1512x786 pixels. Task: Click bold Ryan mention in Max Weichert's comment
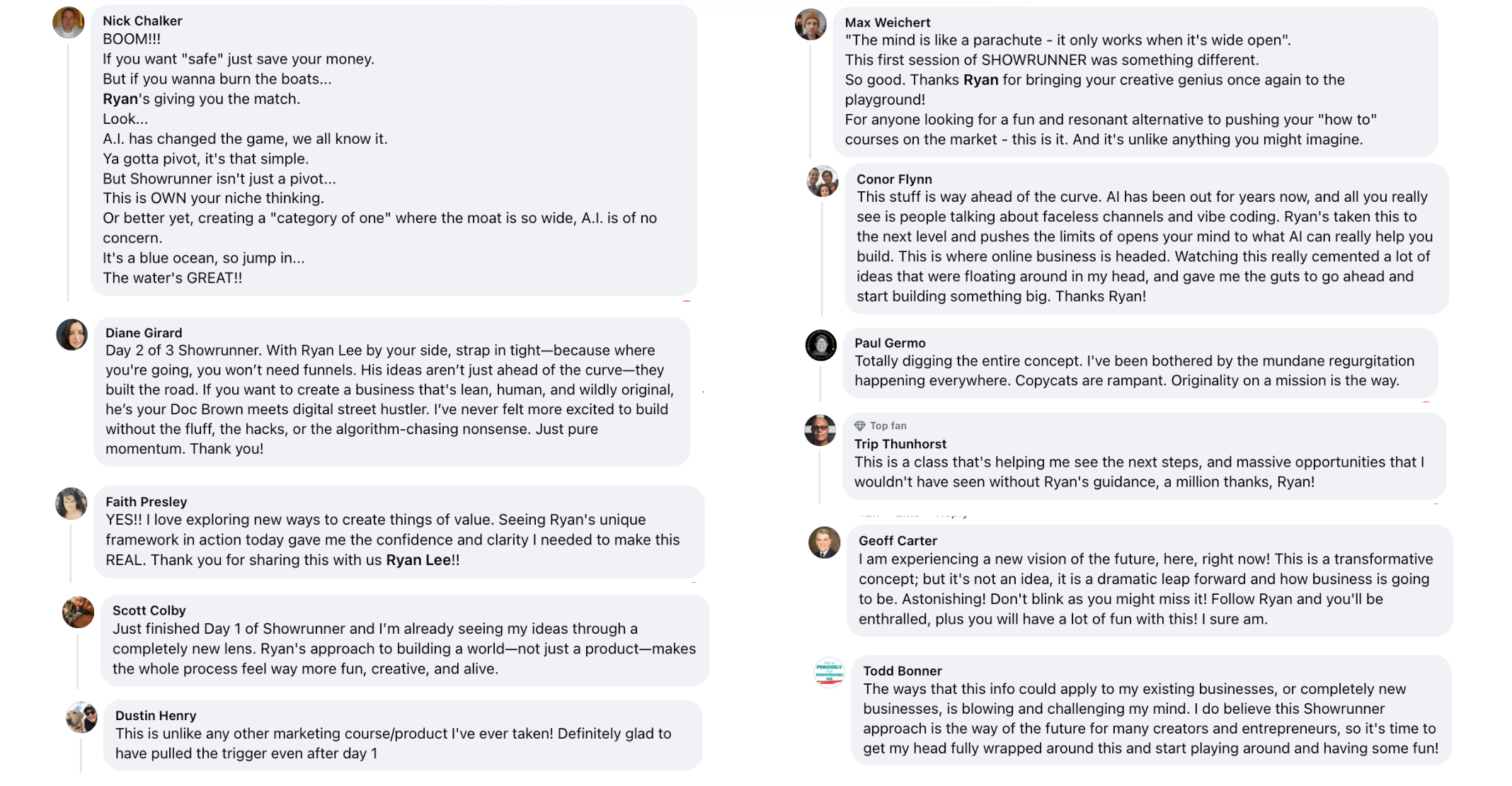[980, 80]
